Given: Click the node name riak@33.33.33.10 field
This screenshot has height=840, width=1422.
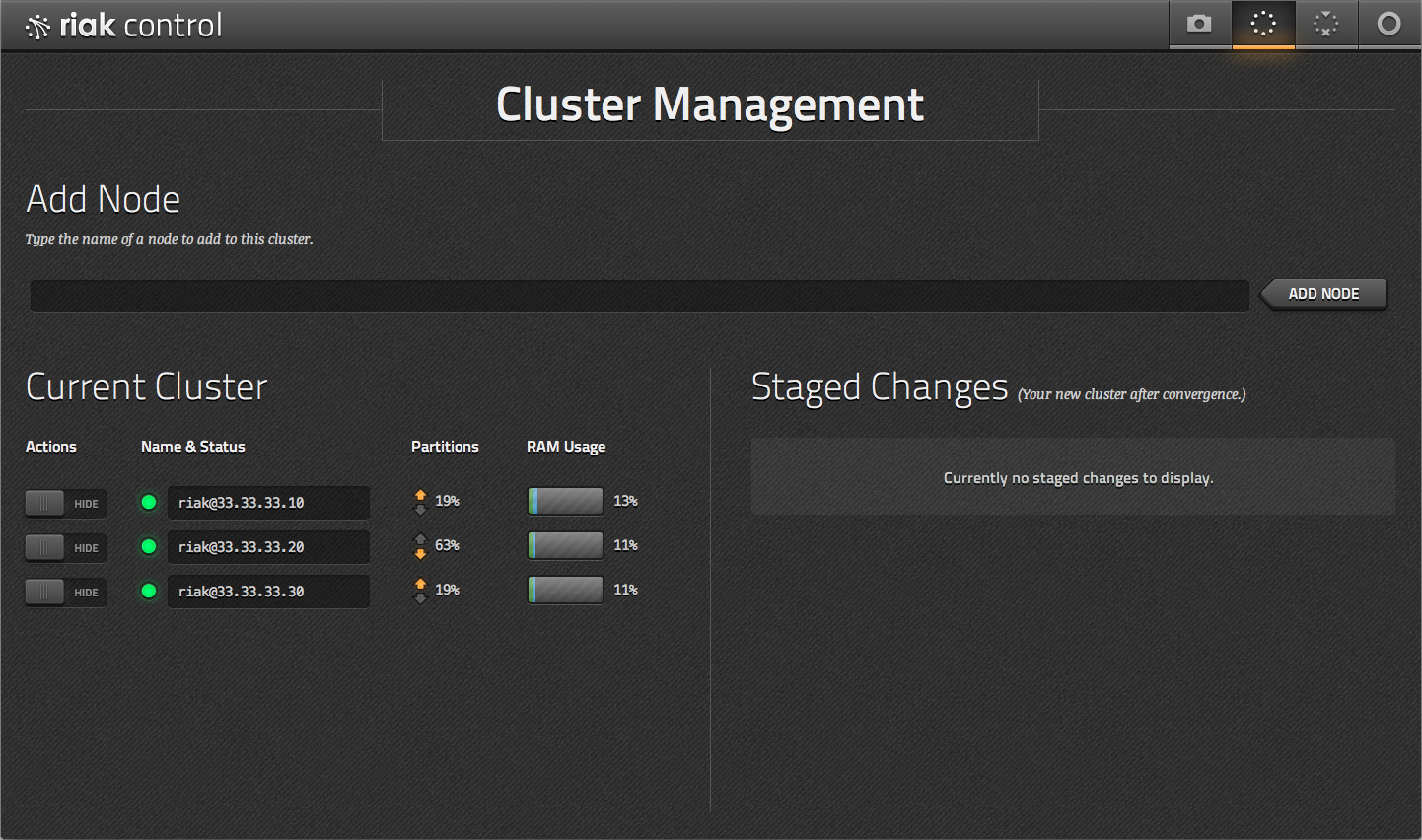Looking at the screenshot, I should point(268,503).
